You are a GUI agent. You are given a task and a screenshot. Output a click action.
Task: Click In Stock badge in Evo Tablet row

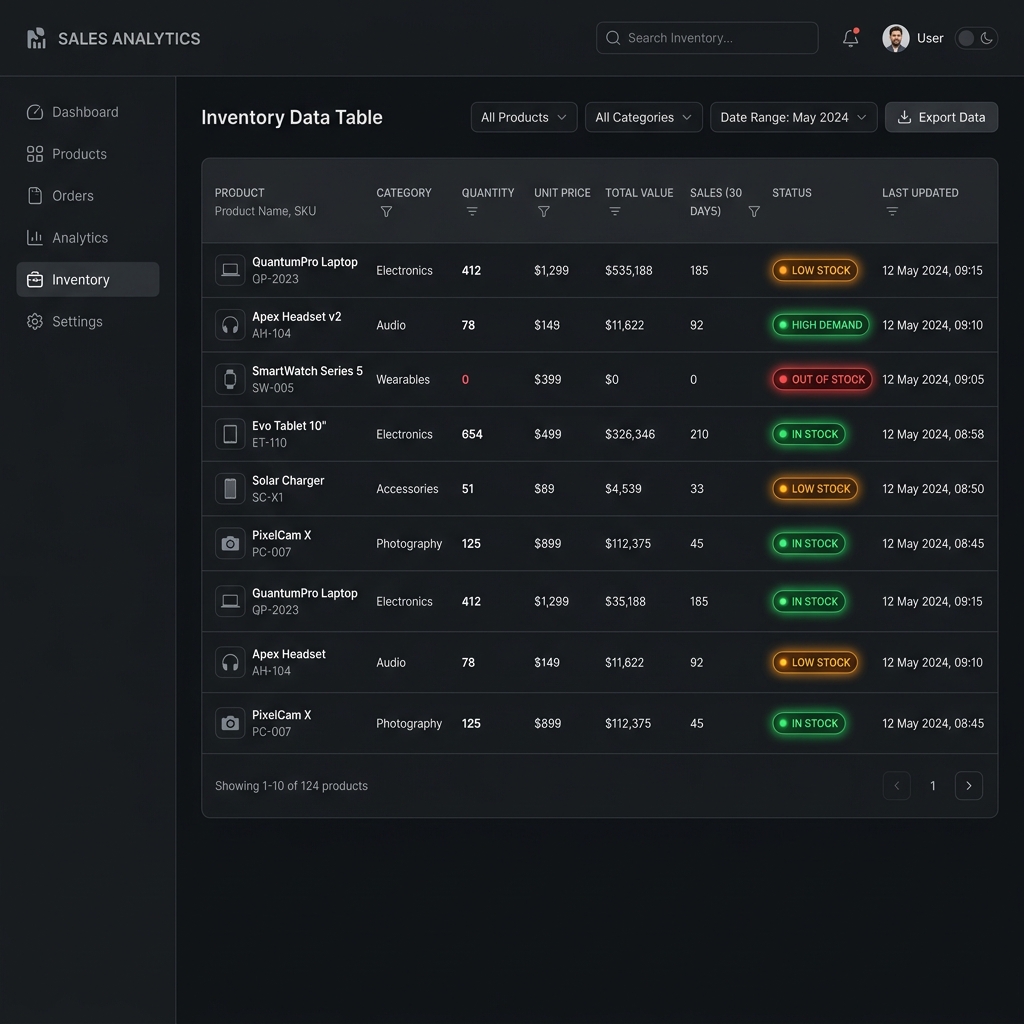pos(809,434)
